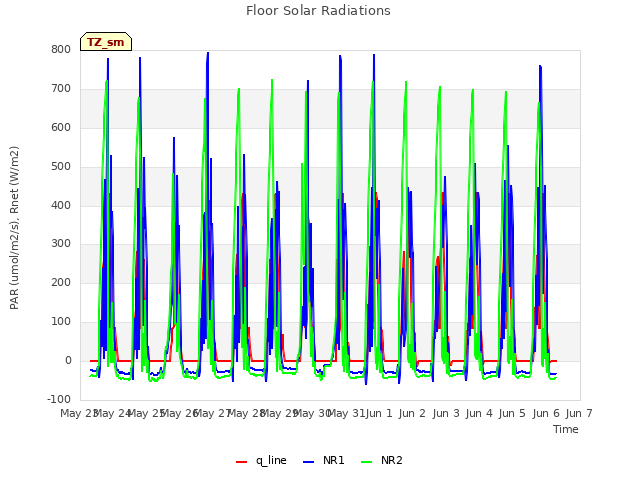This screenshot has height=480, width=640.
Task: Click the 300 y-axis tick label
Action: click(x=61, y=244)
